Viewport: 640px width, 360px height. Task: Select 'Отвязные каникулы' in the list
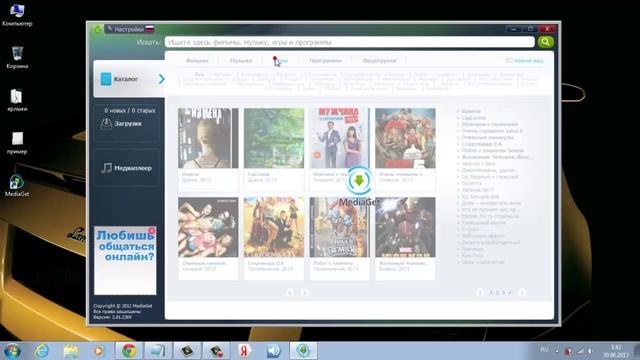click(x=487, y=138)
